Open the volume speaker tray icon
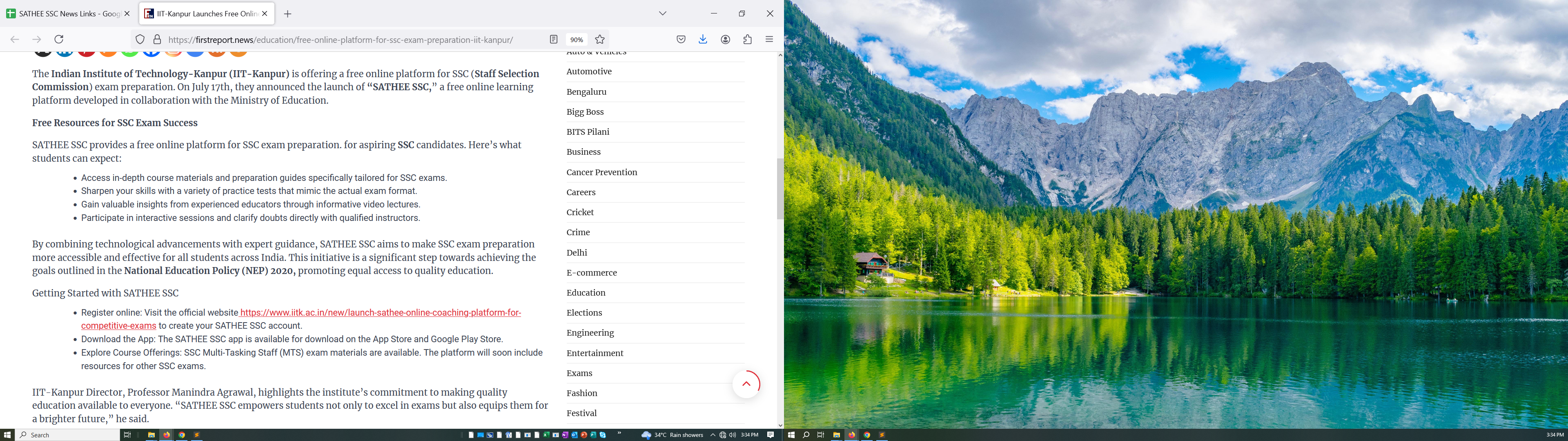Screen dimensions: 1568x441 (732, 435)
